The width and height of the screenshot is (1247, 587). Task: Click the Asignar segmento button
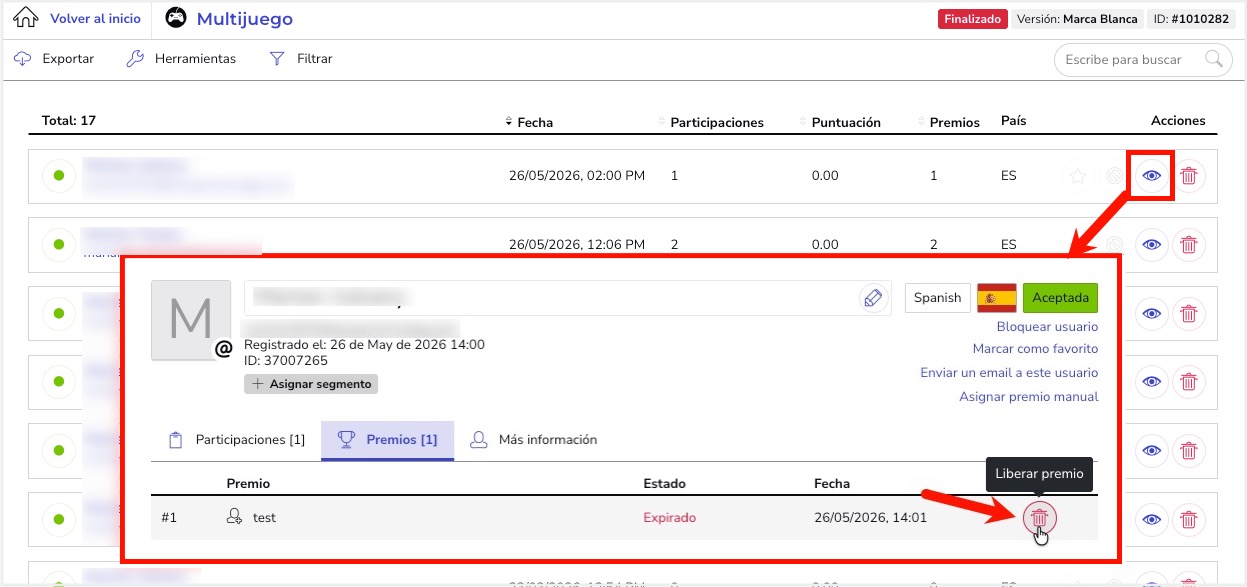[311, 384]
